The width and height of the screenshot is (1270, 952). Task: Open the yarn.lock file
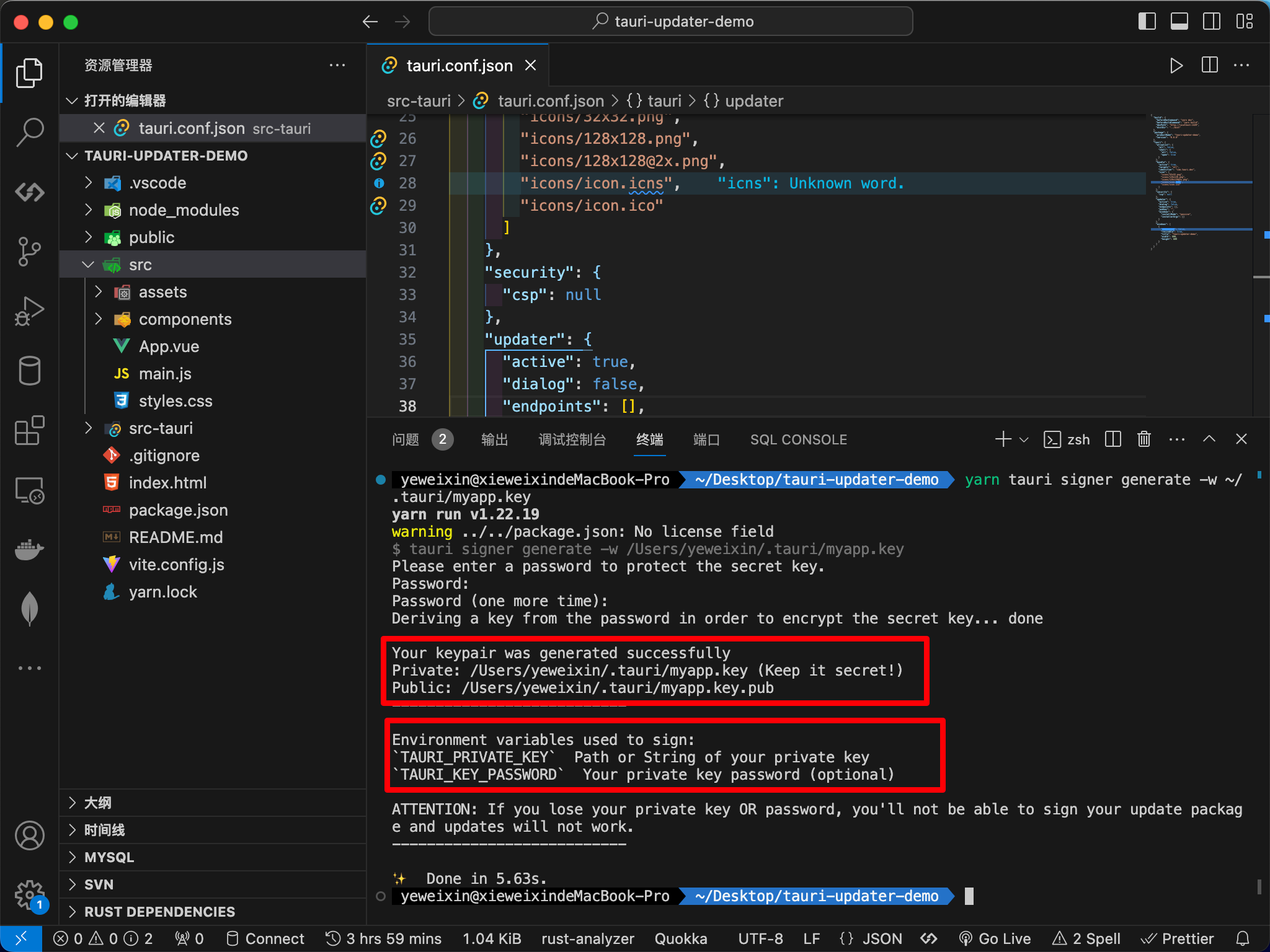[x=213, y=592]
